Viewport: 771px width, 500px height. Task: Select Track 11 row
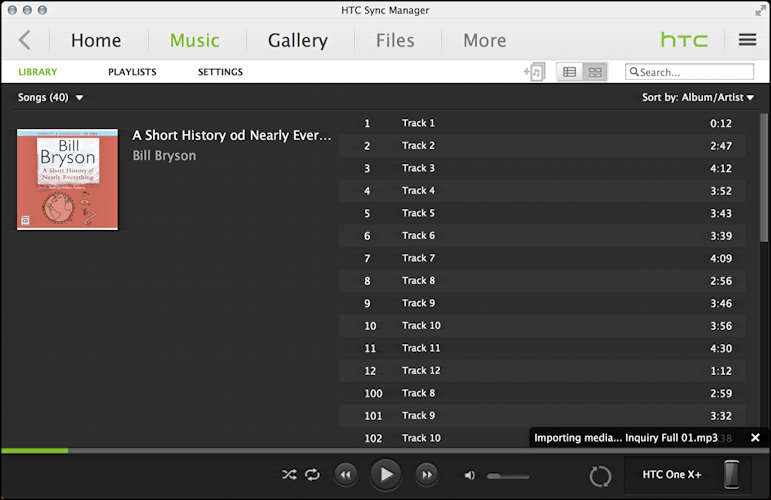tap(542, 348)
